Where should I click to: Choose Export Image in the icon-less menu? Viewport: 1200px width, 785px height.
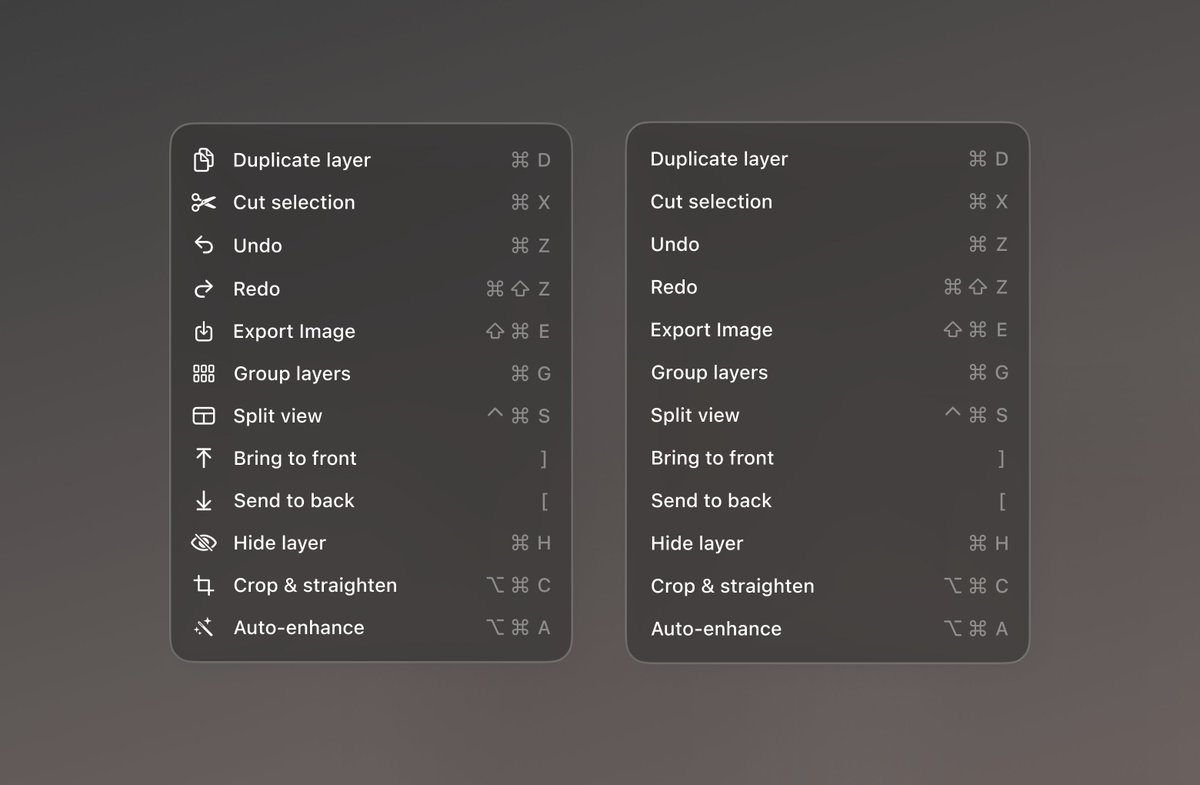click(x=828, y=330)
